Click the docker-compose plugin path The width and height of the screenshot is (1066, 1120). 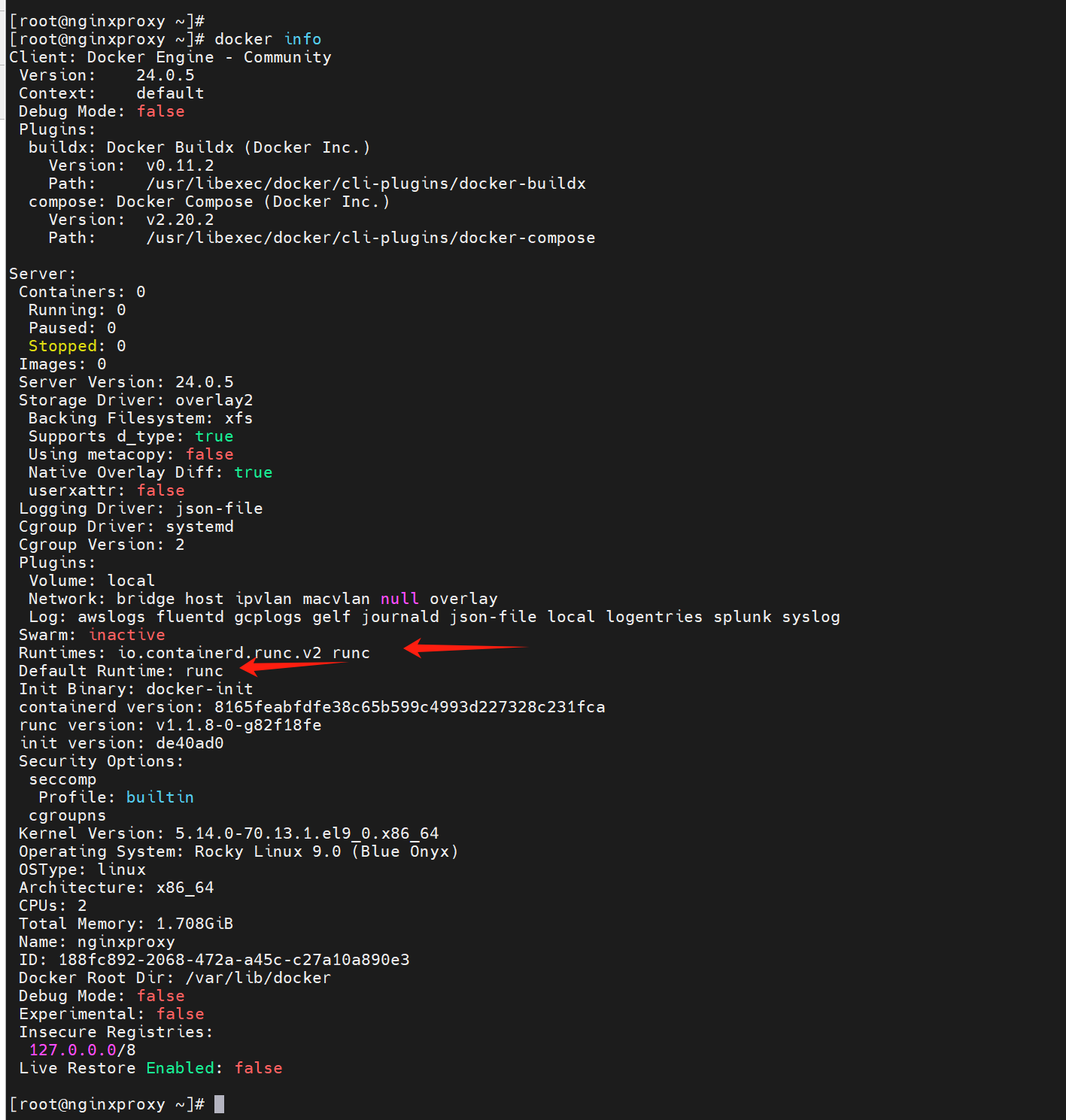point(370,238)
